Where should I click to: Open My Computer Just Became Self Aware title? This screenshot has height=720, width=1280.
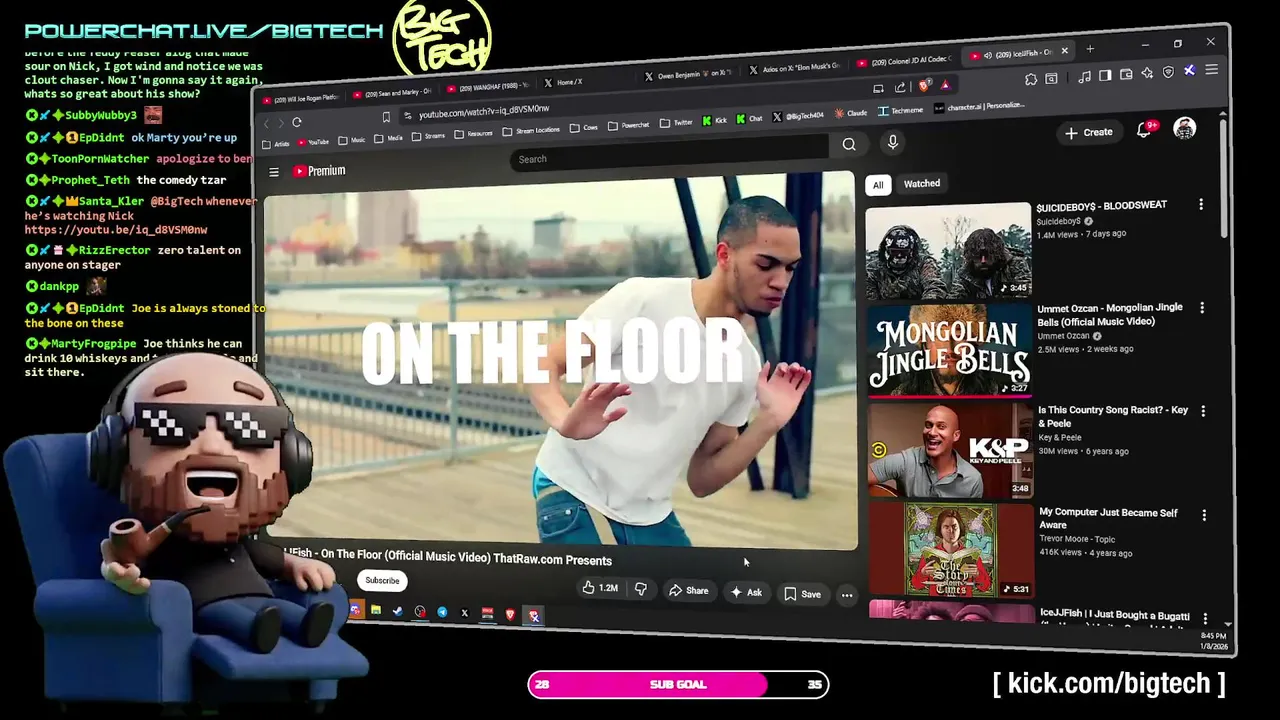pos(1109,519)
